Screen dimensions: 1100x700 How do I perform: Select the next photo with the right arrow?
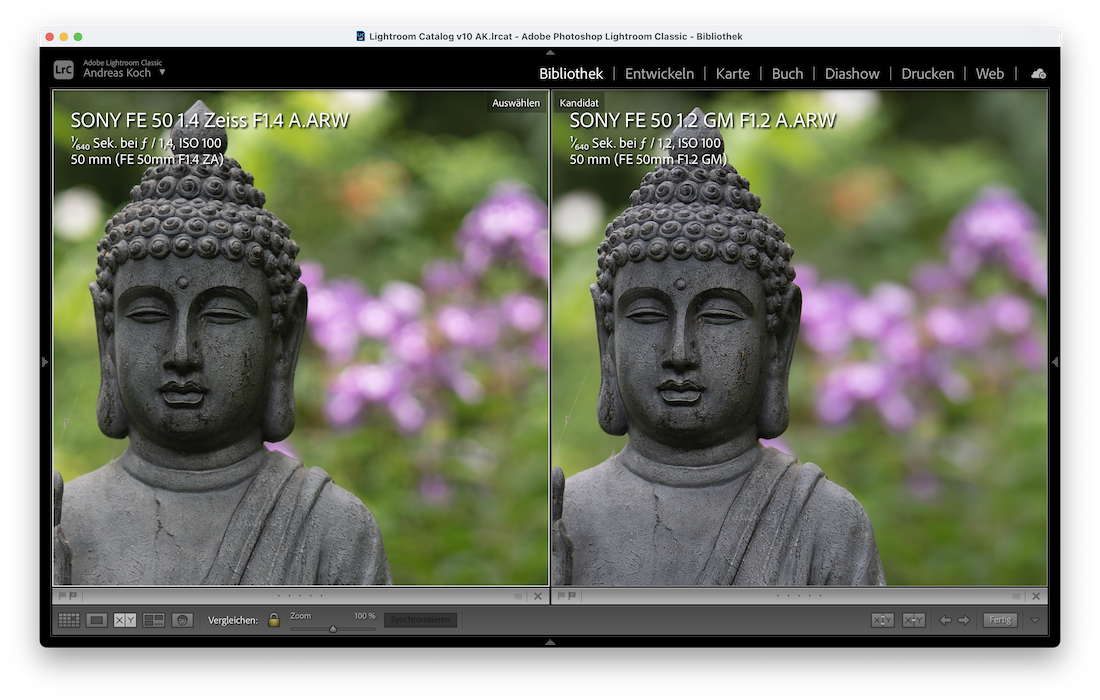click(x=964, y=620)
